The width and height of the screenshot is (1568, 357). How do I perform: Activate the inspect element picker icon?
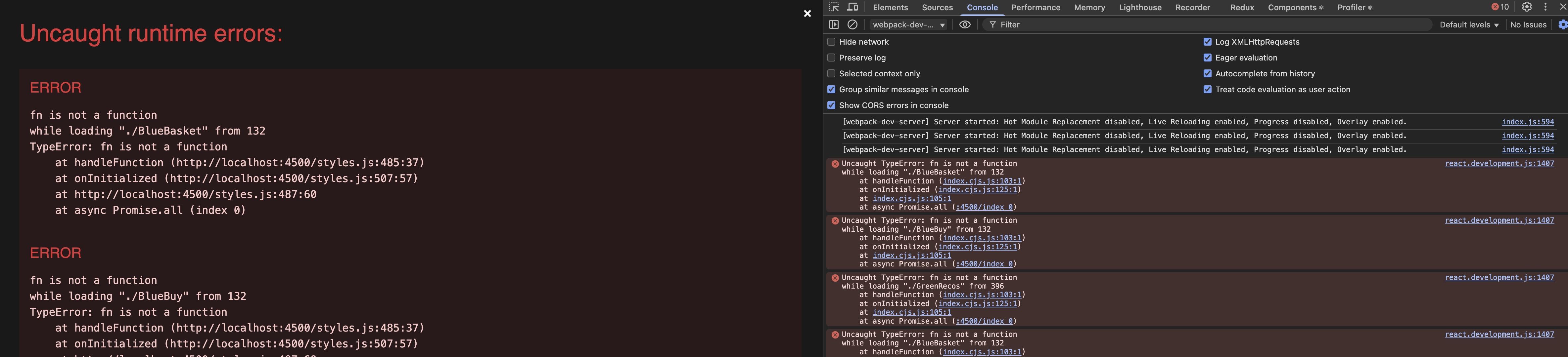point(834,7)
